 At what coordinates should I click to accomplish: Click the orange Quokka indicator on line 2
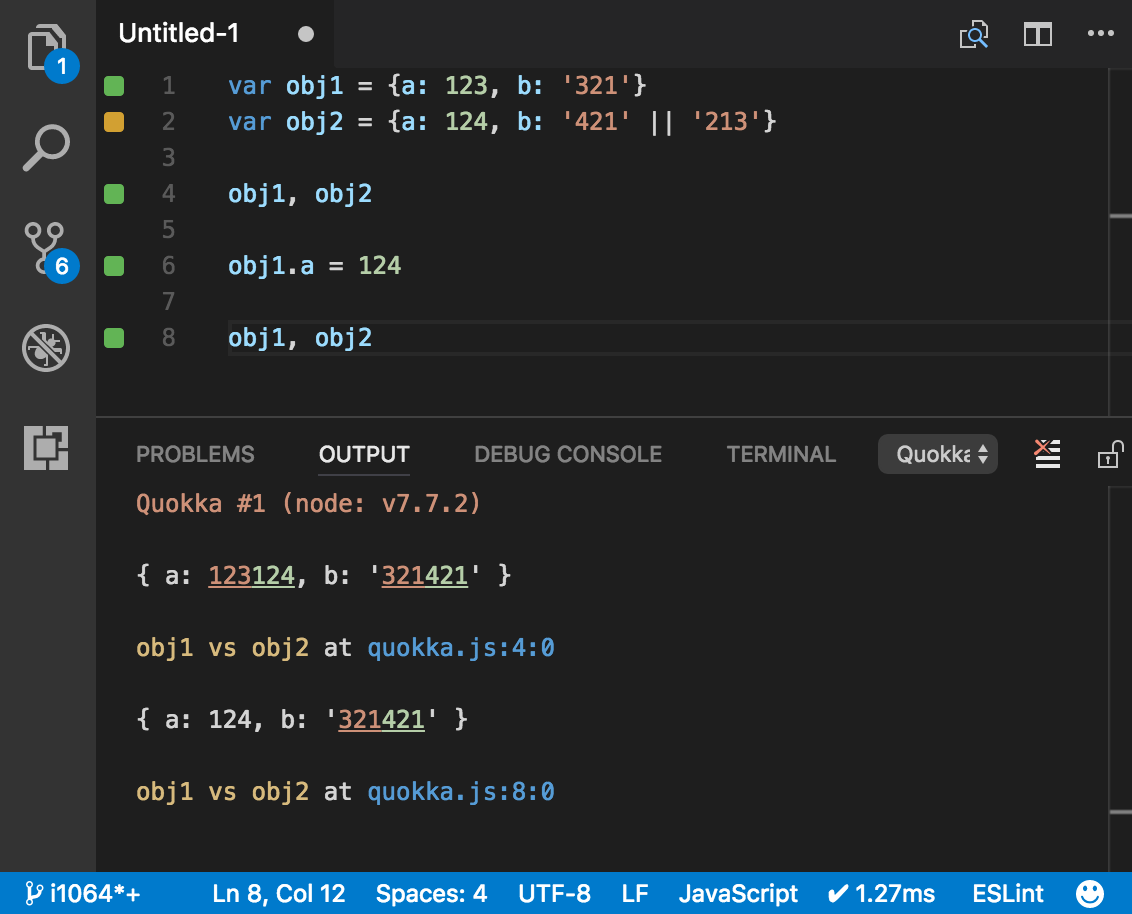113,121
